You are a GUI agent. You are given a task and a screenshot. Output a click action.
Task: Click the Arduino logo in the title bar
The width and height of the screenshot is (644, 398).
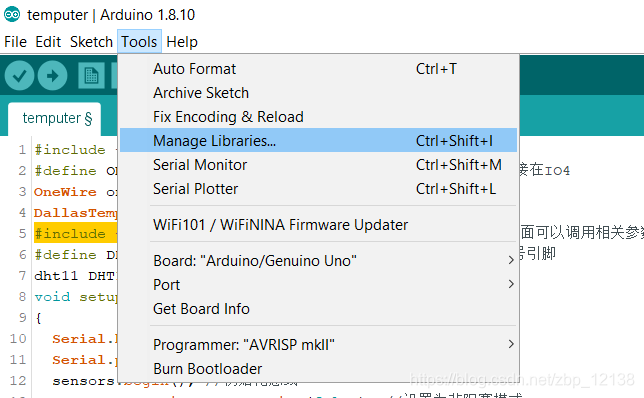tap(12, 15)
